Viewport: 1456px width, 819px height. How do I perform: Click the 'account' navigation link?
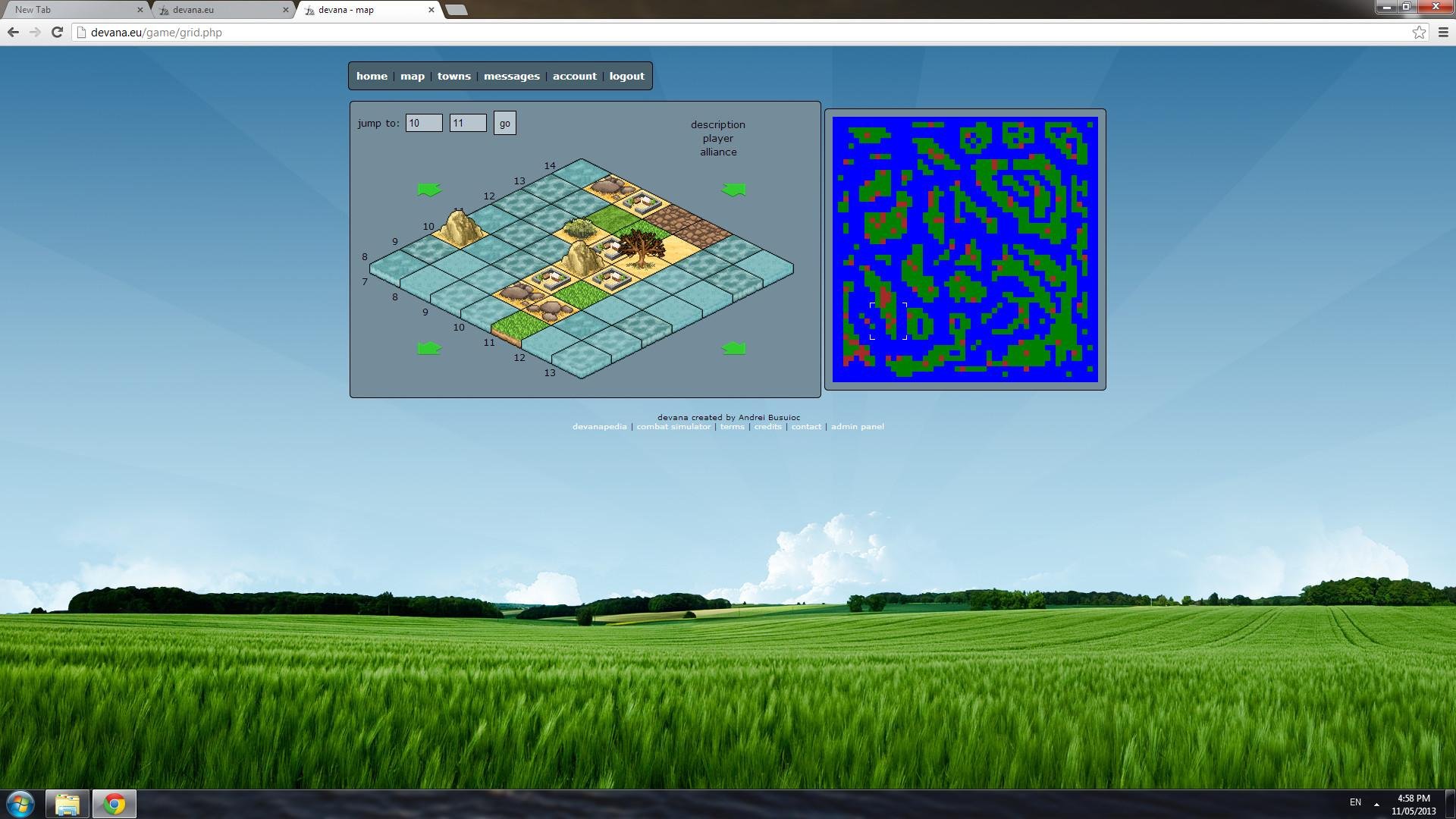pos(575,75)
